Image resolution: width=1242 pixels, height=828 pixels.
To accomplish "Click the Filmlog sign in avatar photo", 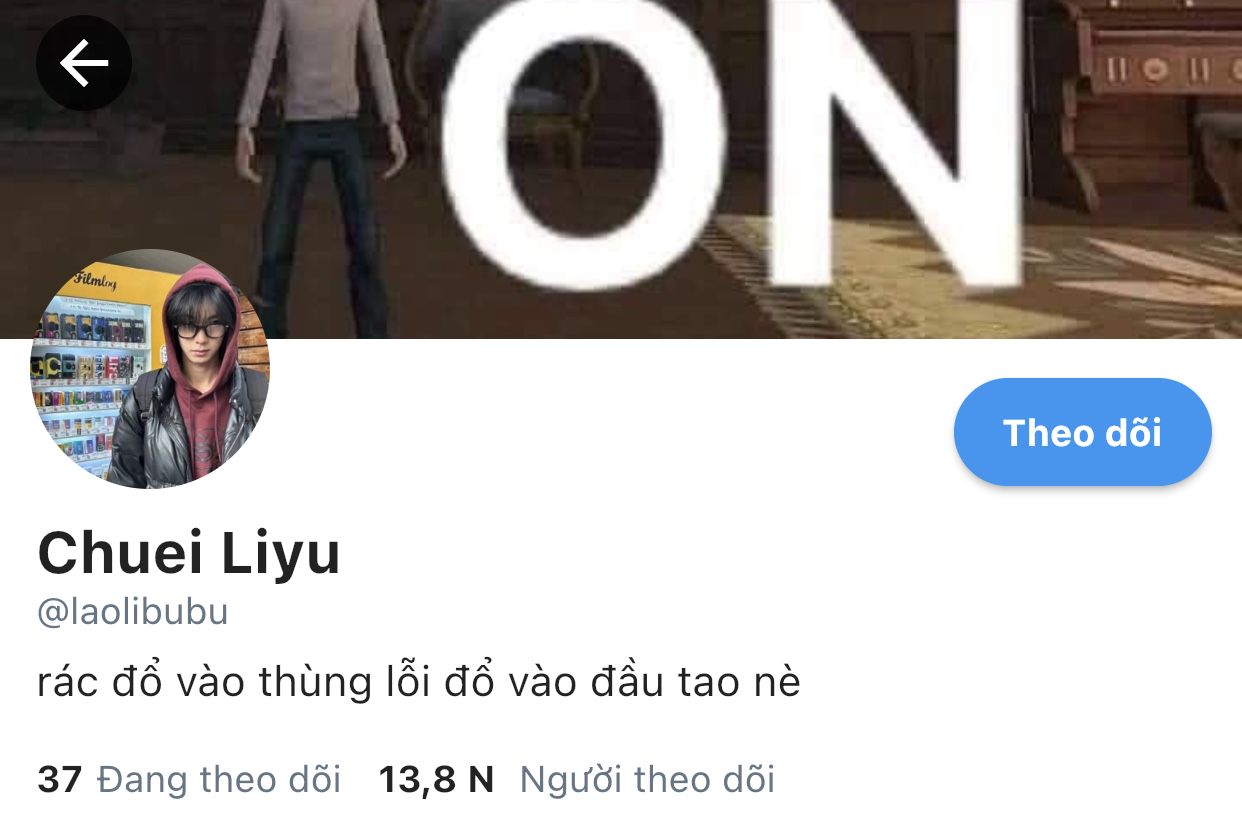I will coord(96,283).
